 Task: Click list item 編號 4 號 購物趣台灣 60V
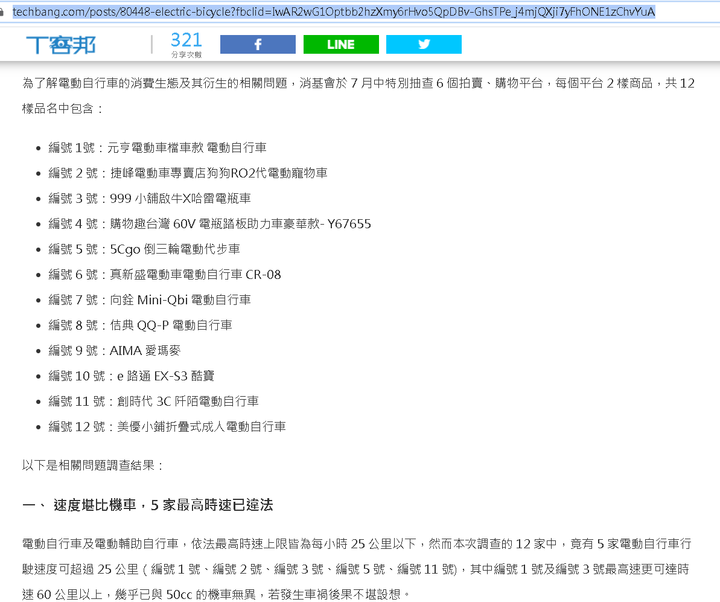point(210,224)
